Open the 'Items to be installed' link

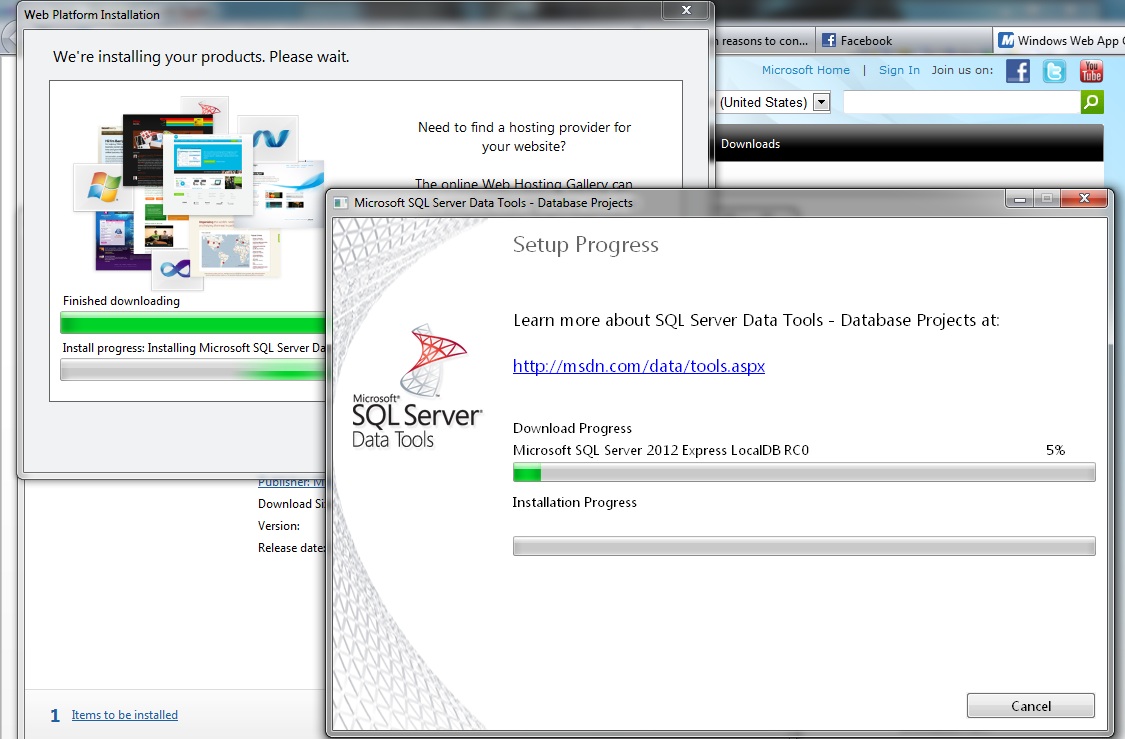[125, 715]
